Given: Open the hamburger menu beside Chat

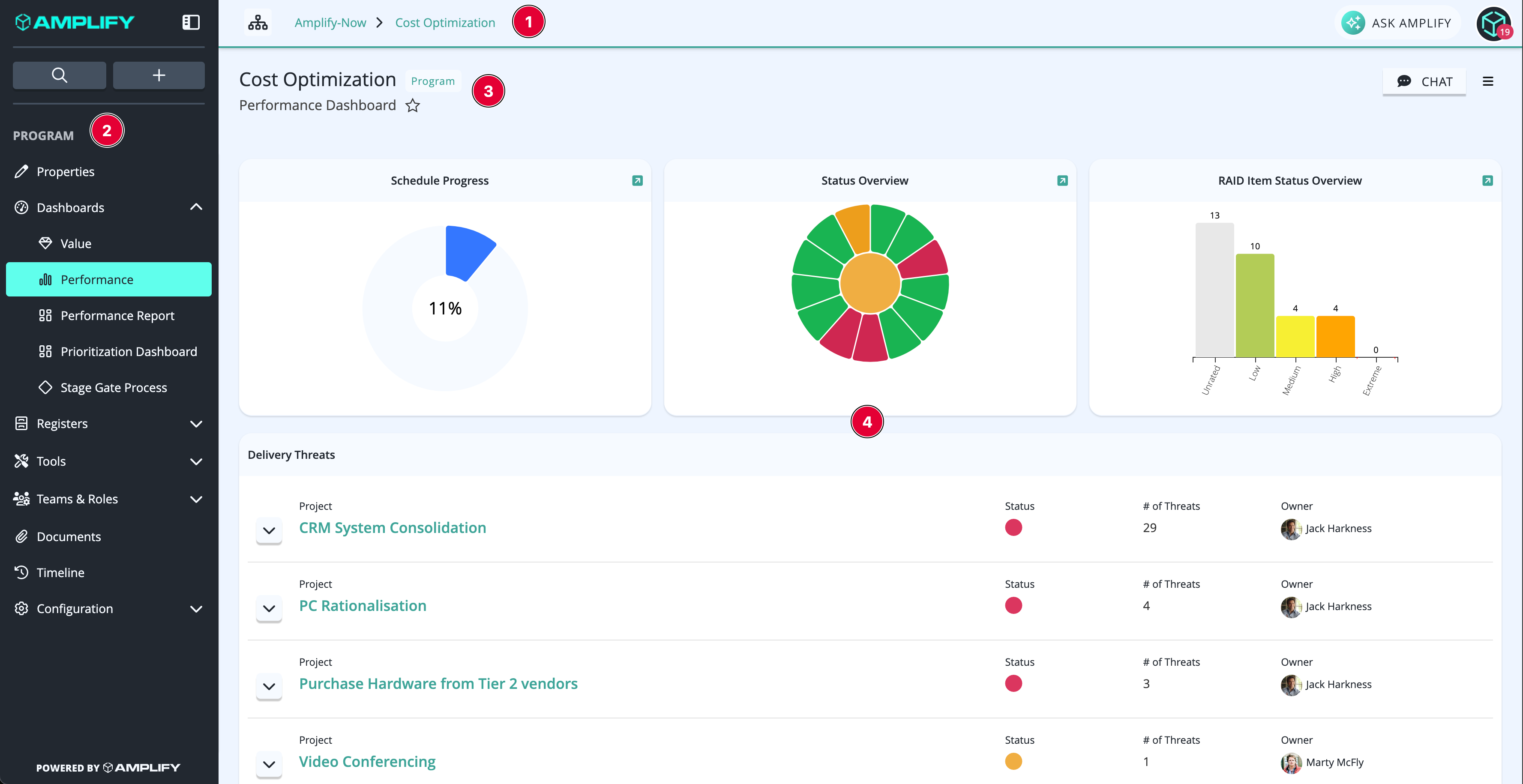Looking at the screenshot, I should click(1487, 81).
